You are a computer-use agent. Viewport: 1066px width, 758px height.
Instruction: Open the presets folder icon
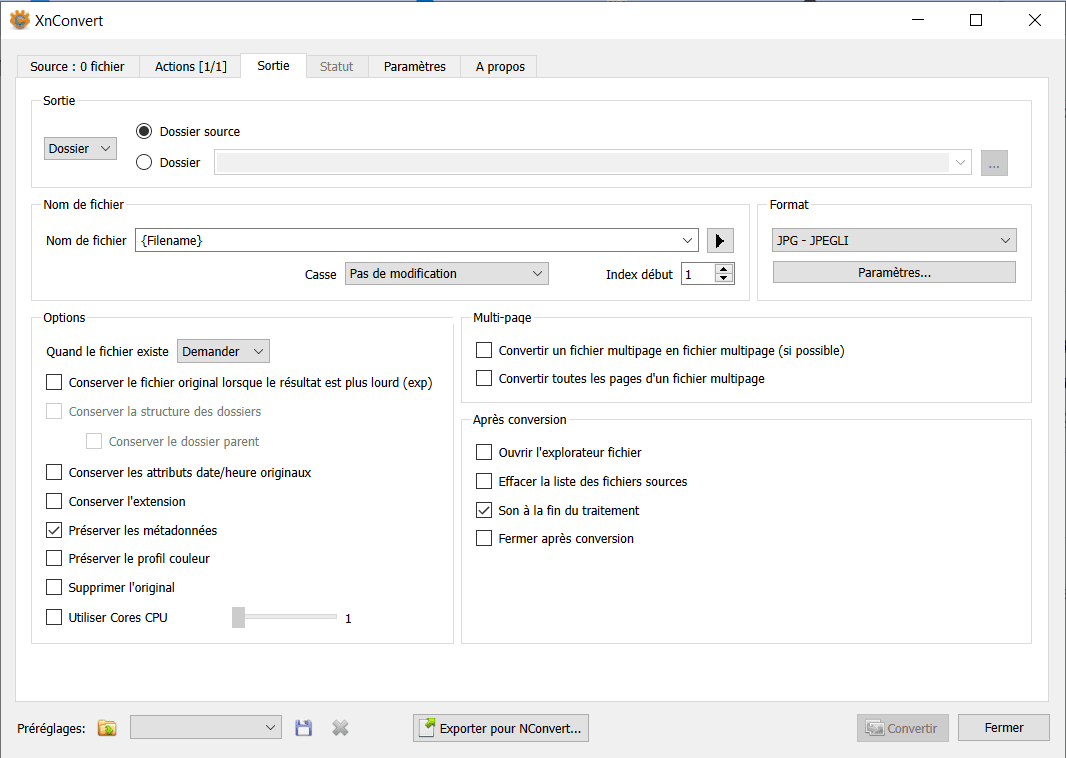107,728
